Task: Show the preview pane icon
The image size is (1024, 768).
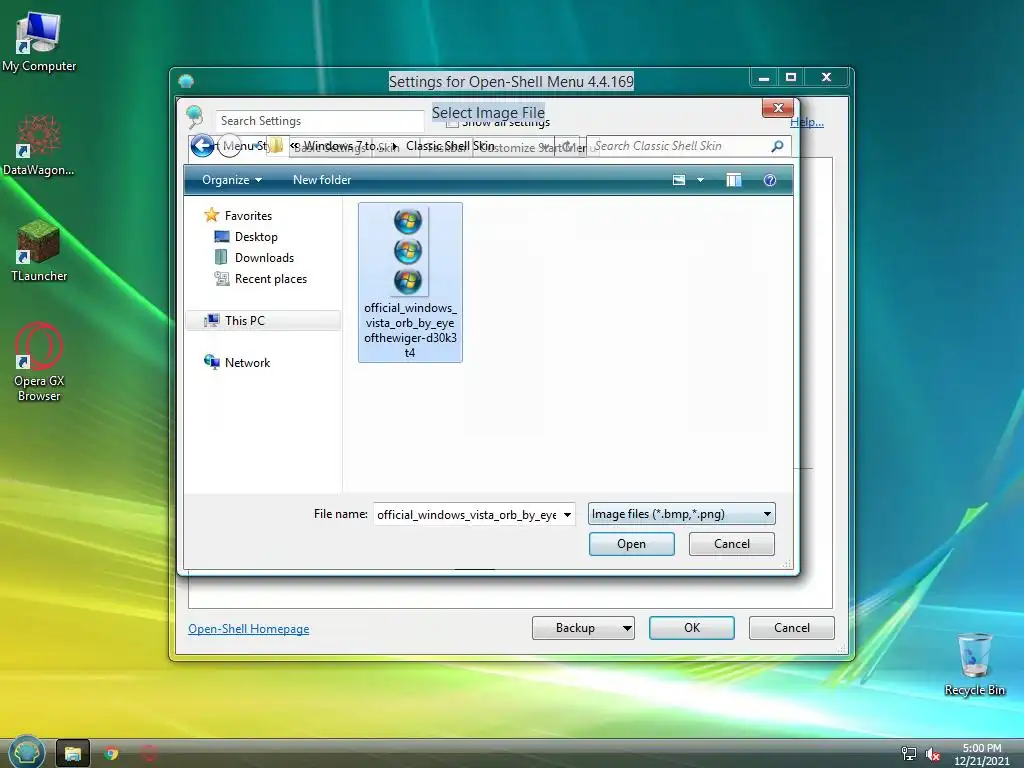Action: click(x=733, y=180)
